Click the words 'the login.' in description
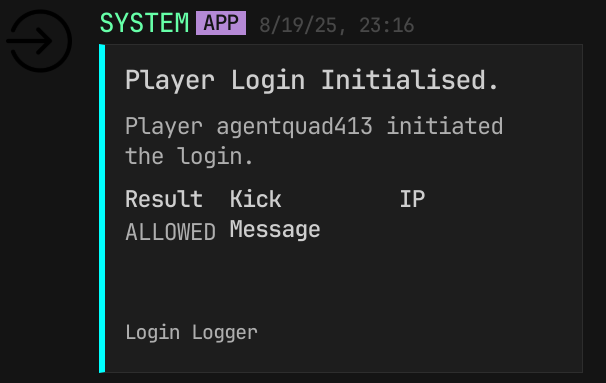This screenshot has width=606, height=383. [189, 157]
